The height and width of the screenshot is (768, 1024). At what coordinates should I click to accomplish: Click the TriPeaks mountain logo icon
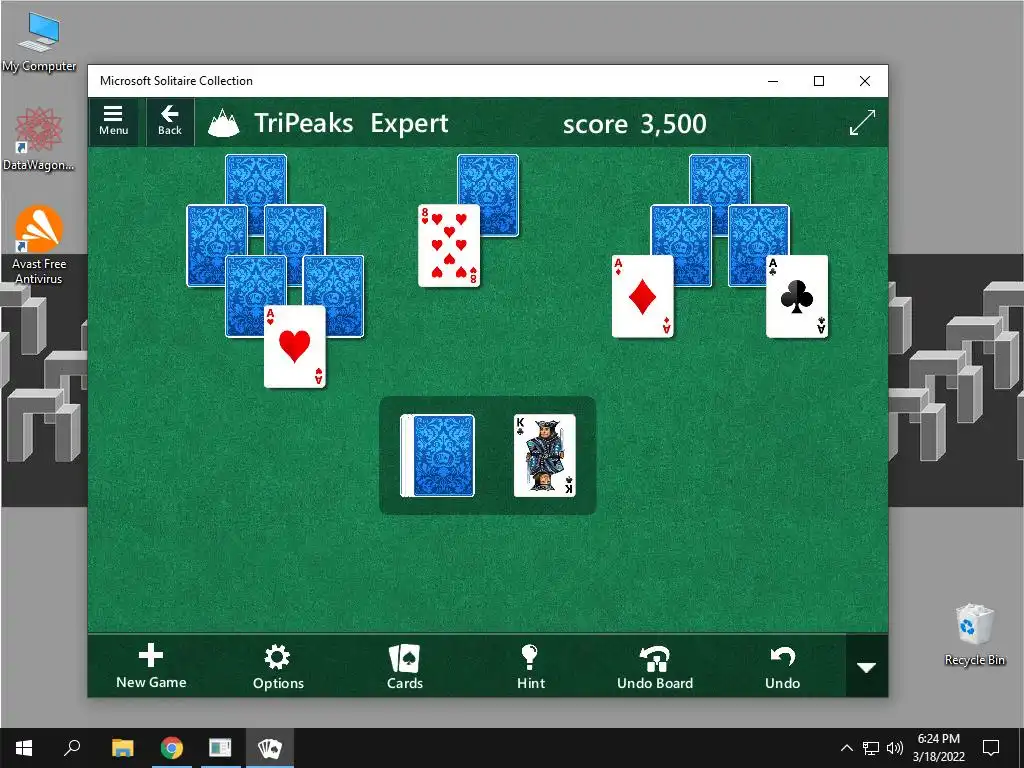click(x=223, y=123)
